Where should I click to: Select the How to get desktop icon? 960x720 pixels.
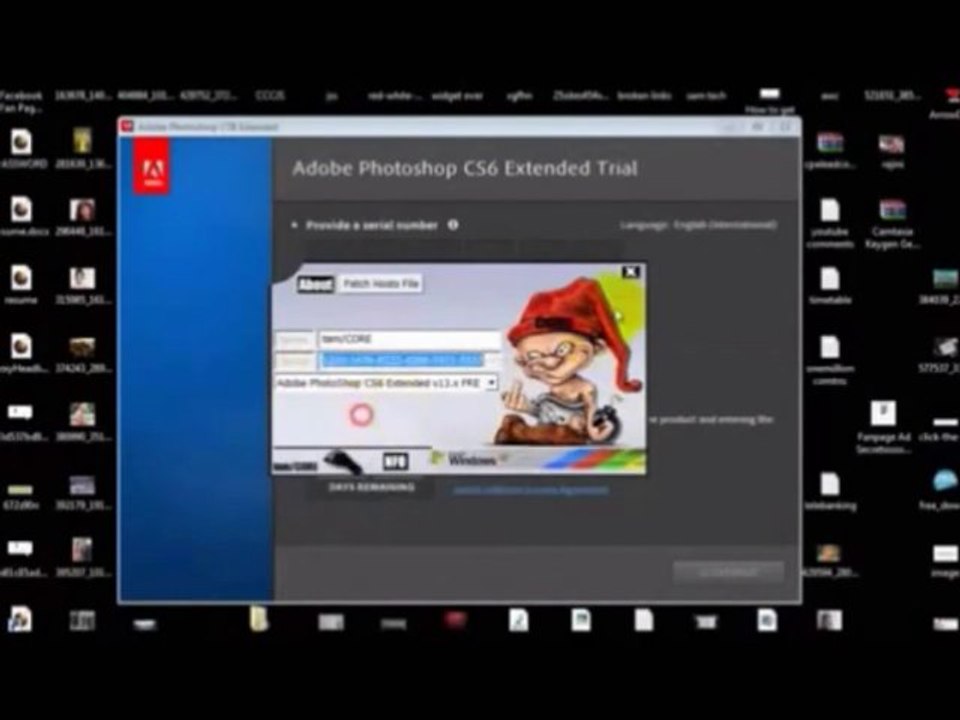770,102
